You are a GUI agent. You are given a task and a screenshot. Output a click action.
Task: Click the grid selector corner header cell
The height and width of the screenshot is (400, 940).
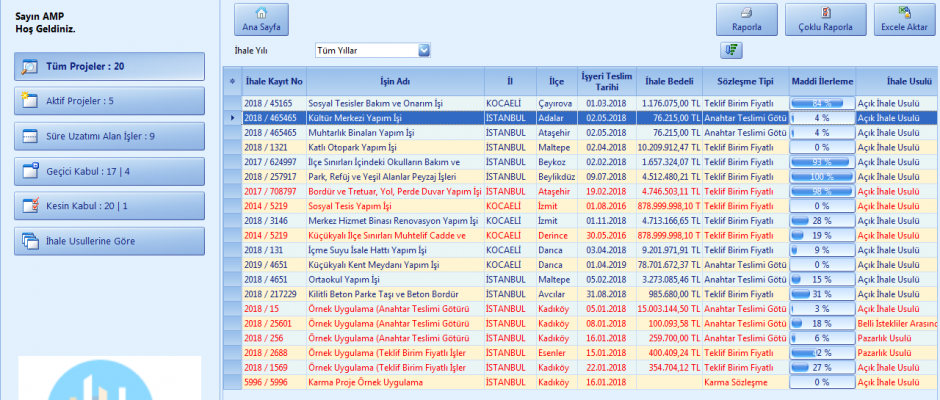click(233, 80)
